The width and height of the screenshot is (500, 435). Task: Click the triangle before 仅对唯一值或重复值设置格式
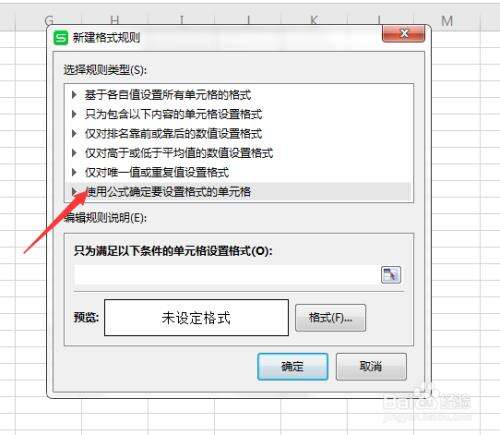[74, 172]
